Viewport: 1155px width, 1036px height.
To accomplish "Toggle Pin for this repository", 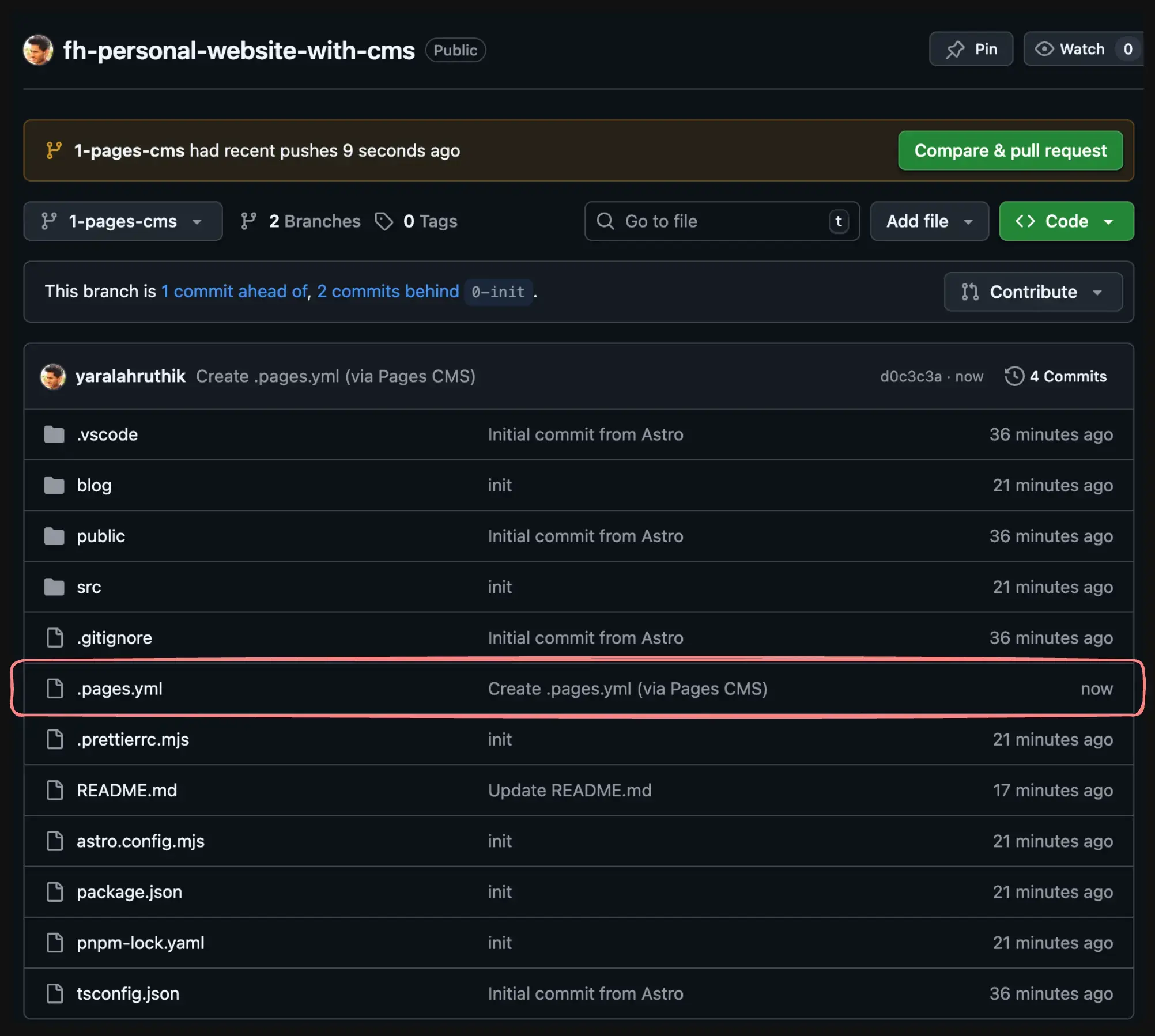I will [x=971, y=49].
